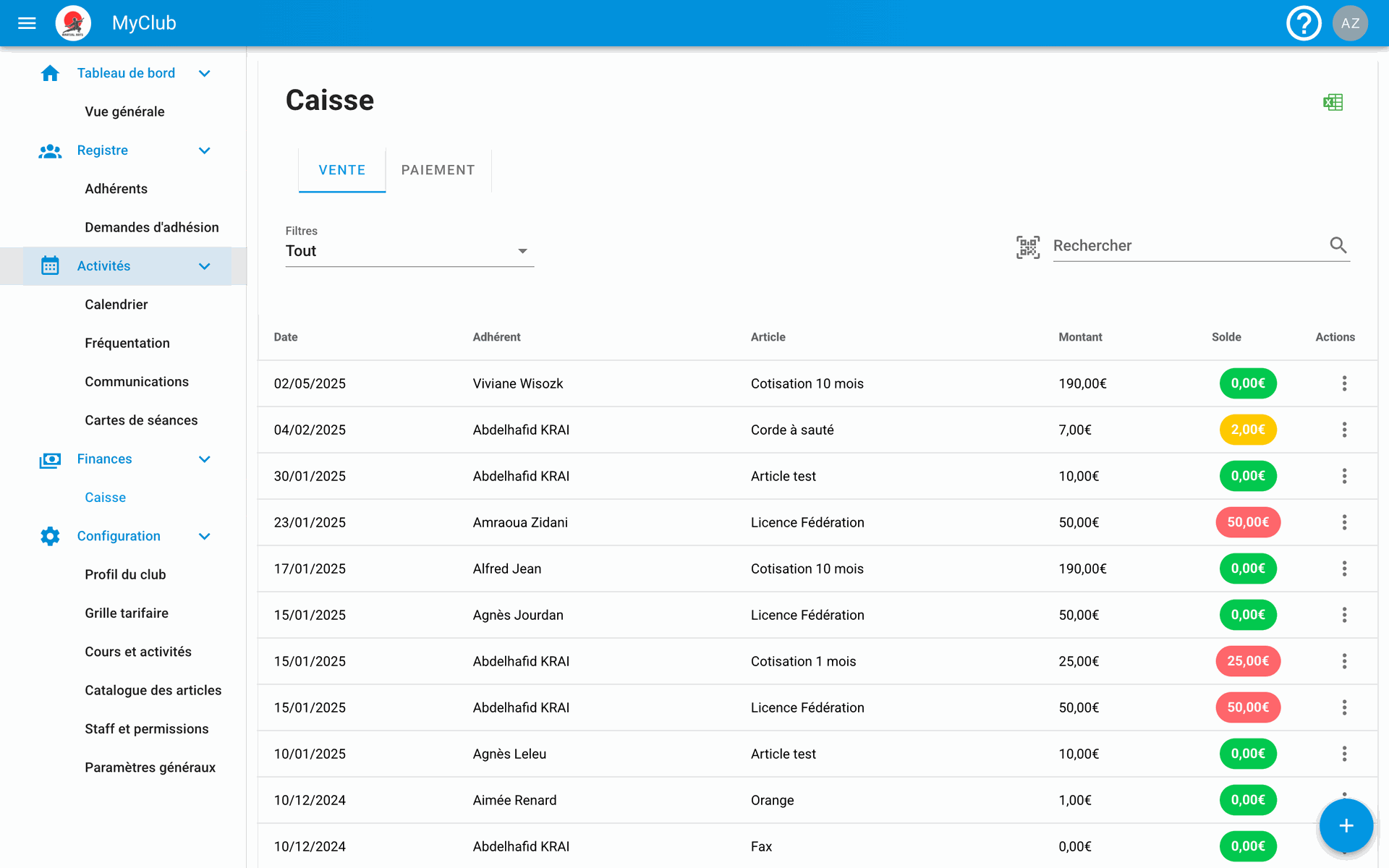This screenshot has height=868, width=1389.
Task: Open actions menu for Amraoua Zidani row
Action: pos(1344,522)
